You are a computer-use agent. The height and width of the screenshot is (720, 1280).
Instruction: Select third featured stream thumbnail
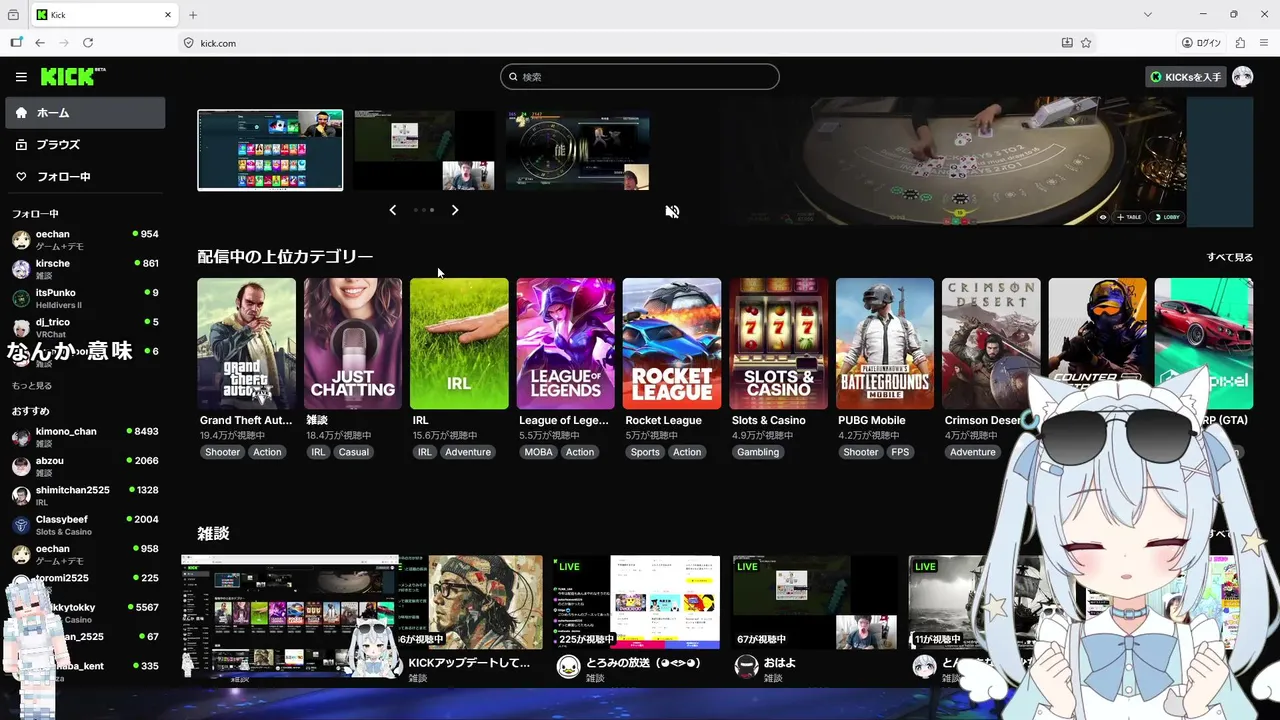(x=578, y=150)
